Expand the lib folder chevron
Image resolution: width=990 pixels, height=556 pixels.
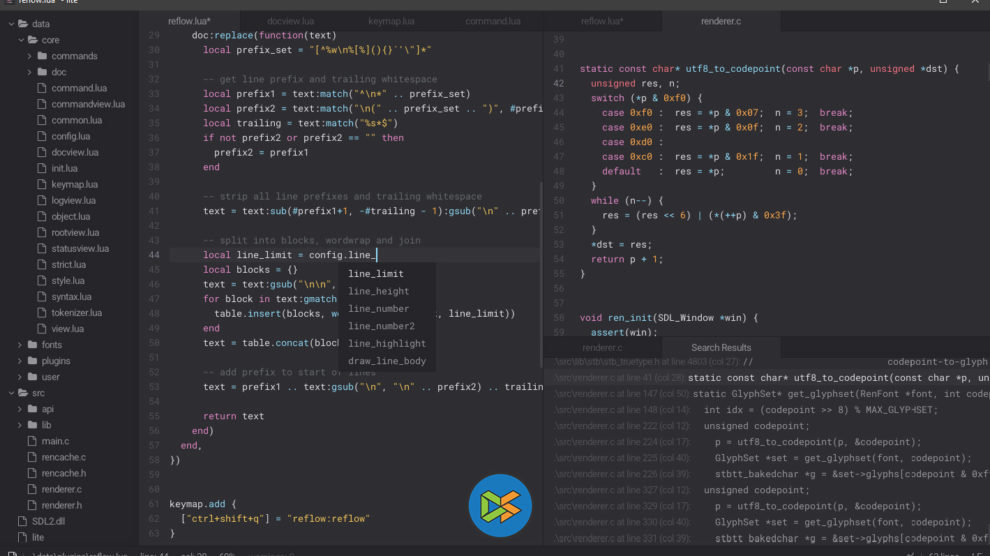point(20,425)
